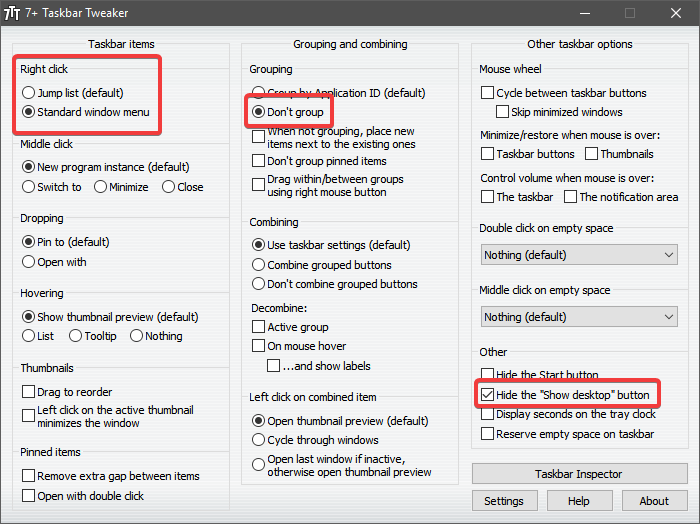The height and width of the screenshot is (524, 700).
Task: Select Jump list (default) radio button
Action: [28, 92]
